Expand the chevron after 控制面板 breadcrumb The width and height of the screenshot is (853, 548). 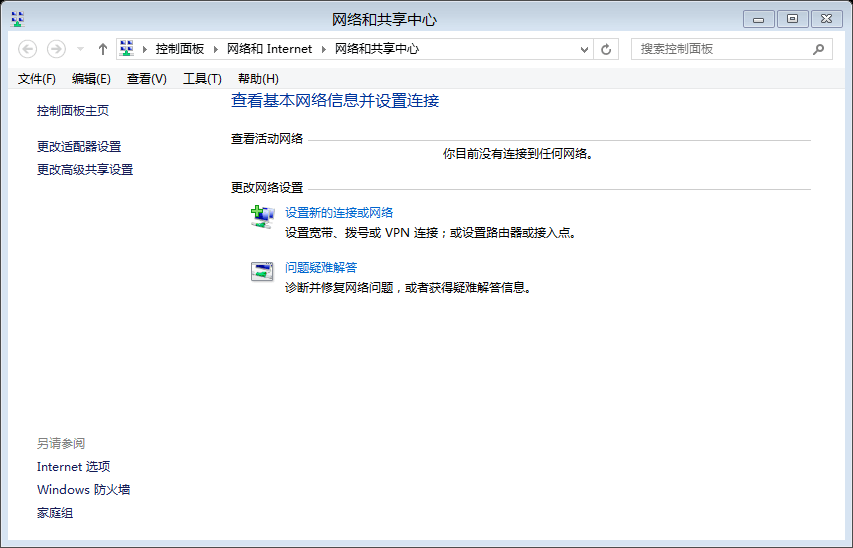pos(217,49)
